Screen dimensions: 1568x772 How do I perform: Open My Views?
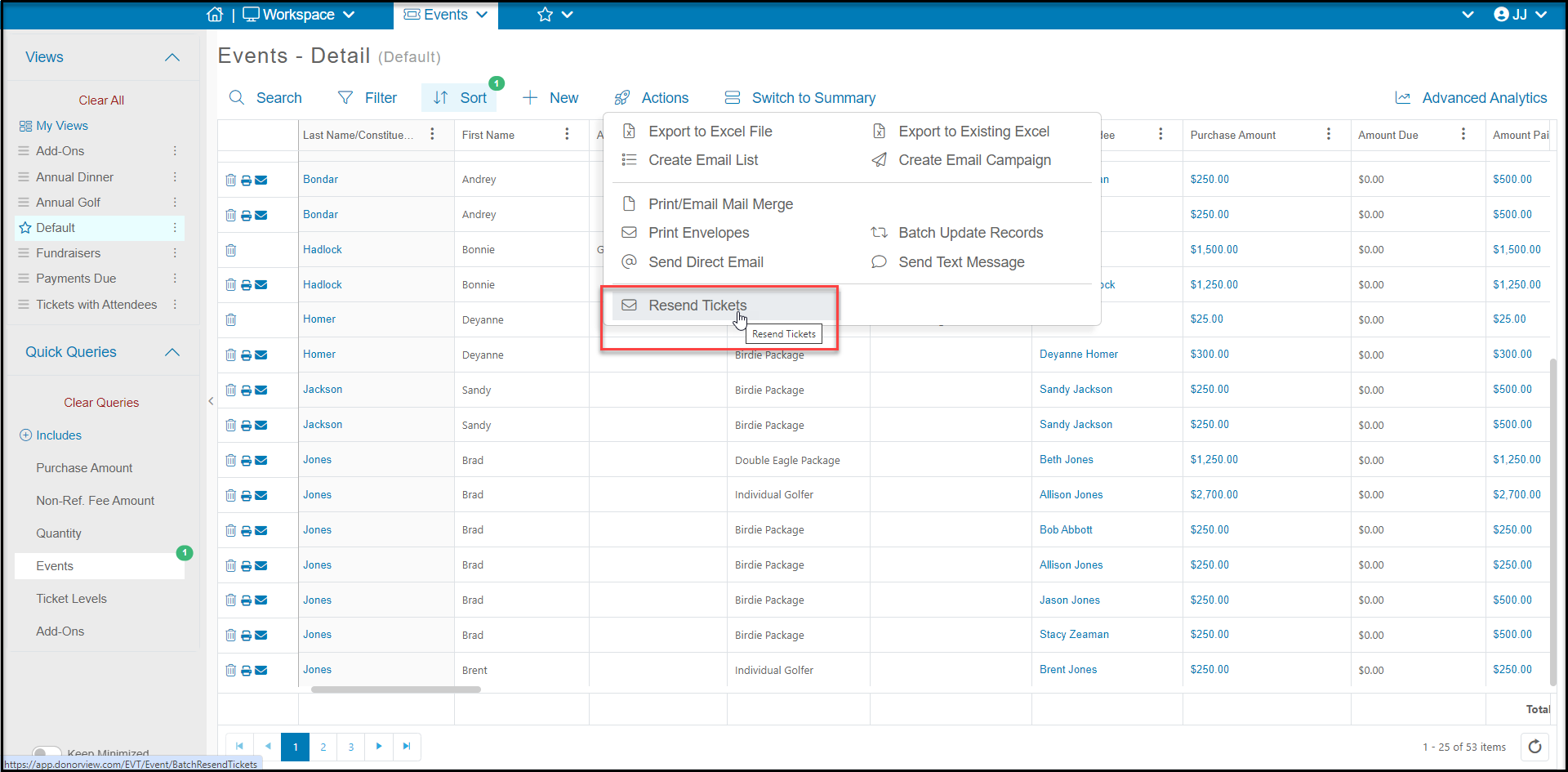pos(54,126)
